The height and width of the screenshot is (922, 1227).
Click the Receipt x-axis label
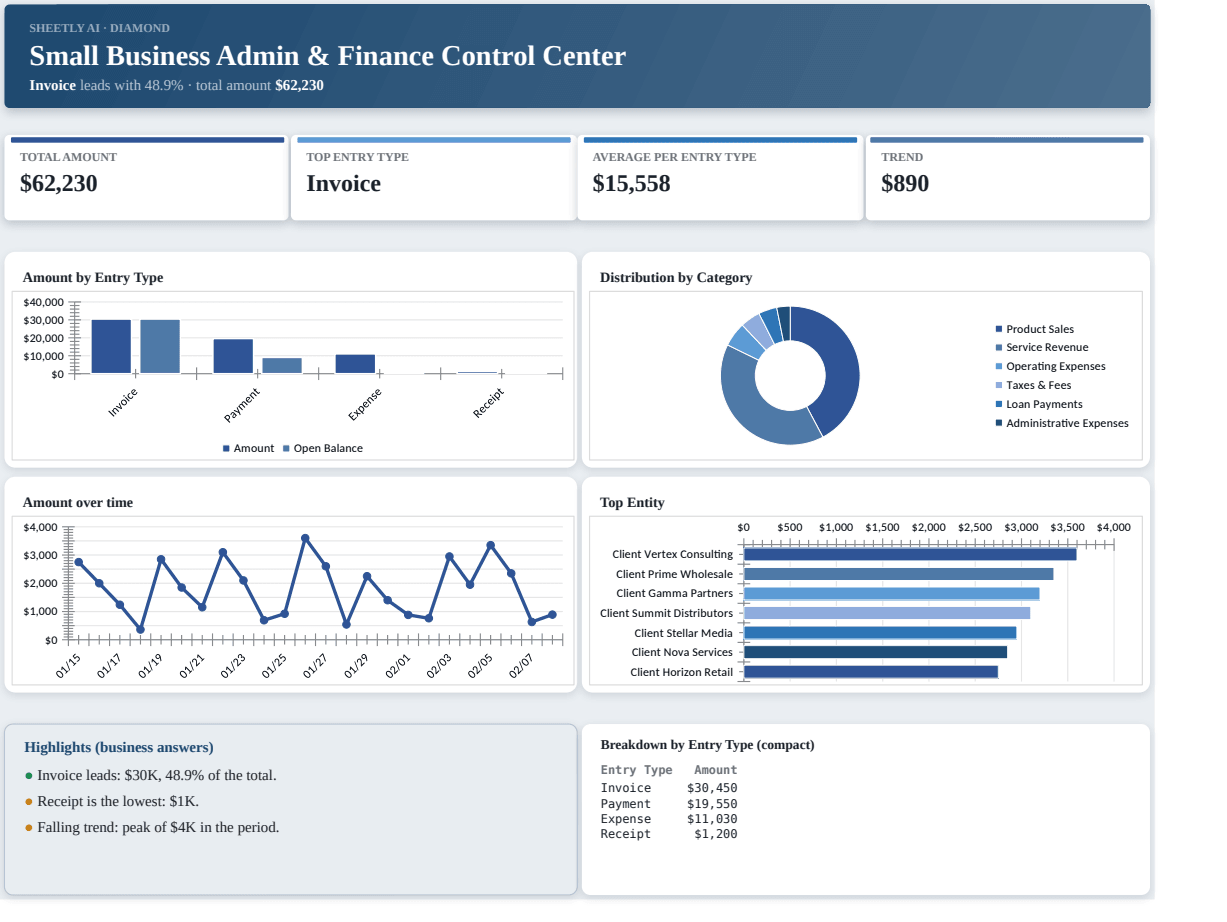coord(489,403)
